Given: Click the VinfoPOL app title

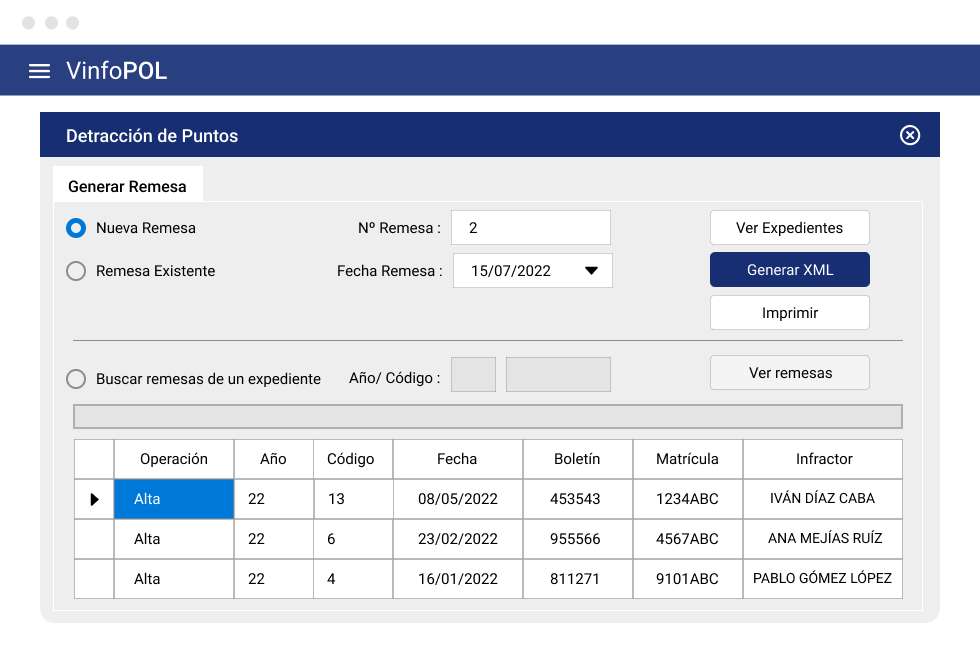Looking at the screenshot, I should click(x=117, y=71).
